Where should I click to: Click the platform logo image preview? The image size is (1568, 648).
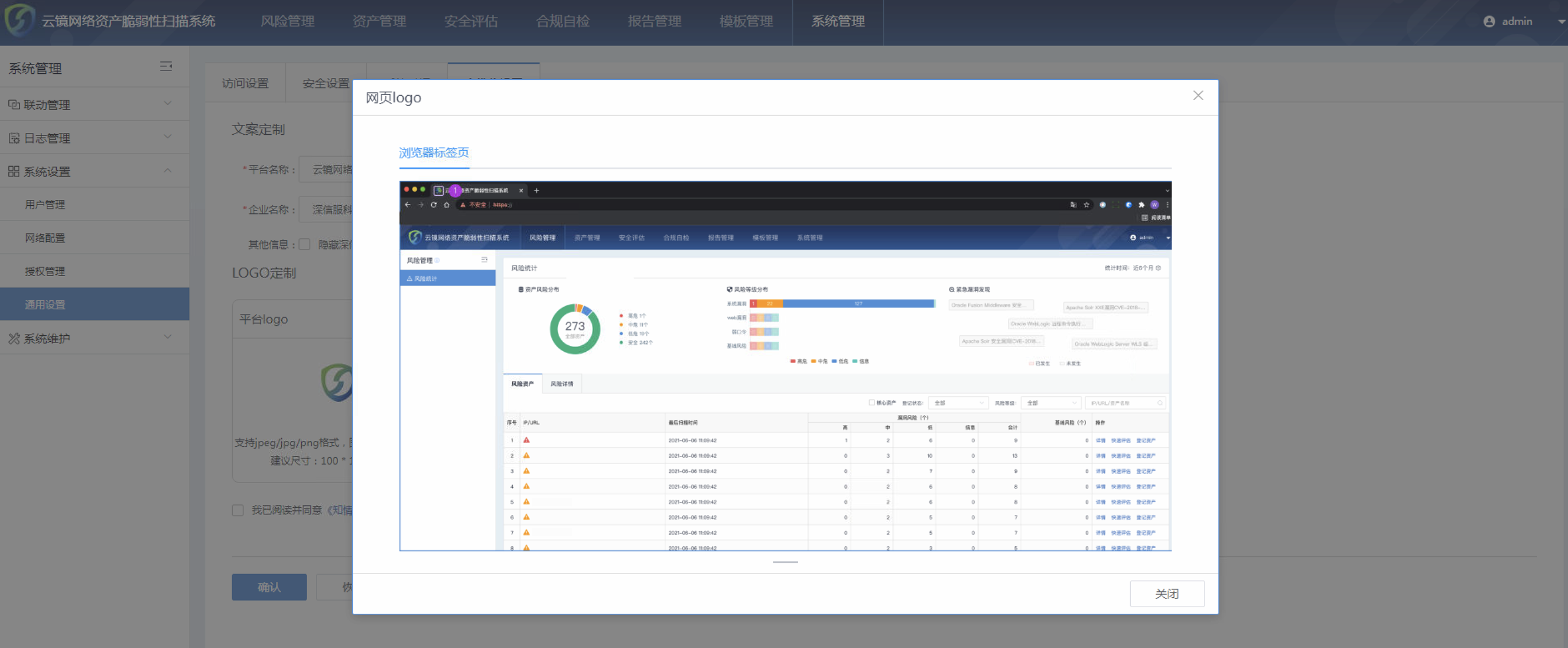coord(337,383)
